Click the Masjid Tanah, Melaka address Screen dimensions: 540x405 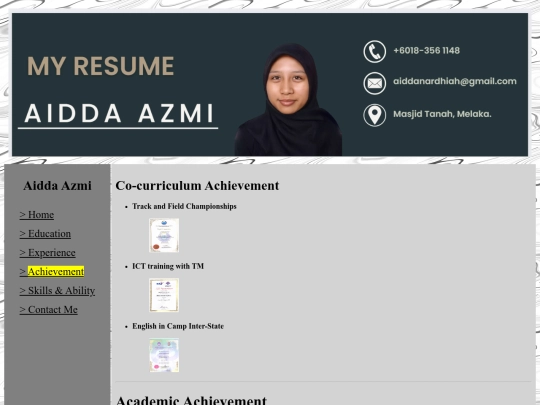point(442,114)
